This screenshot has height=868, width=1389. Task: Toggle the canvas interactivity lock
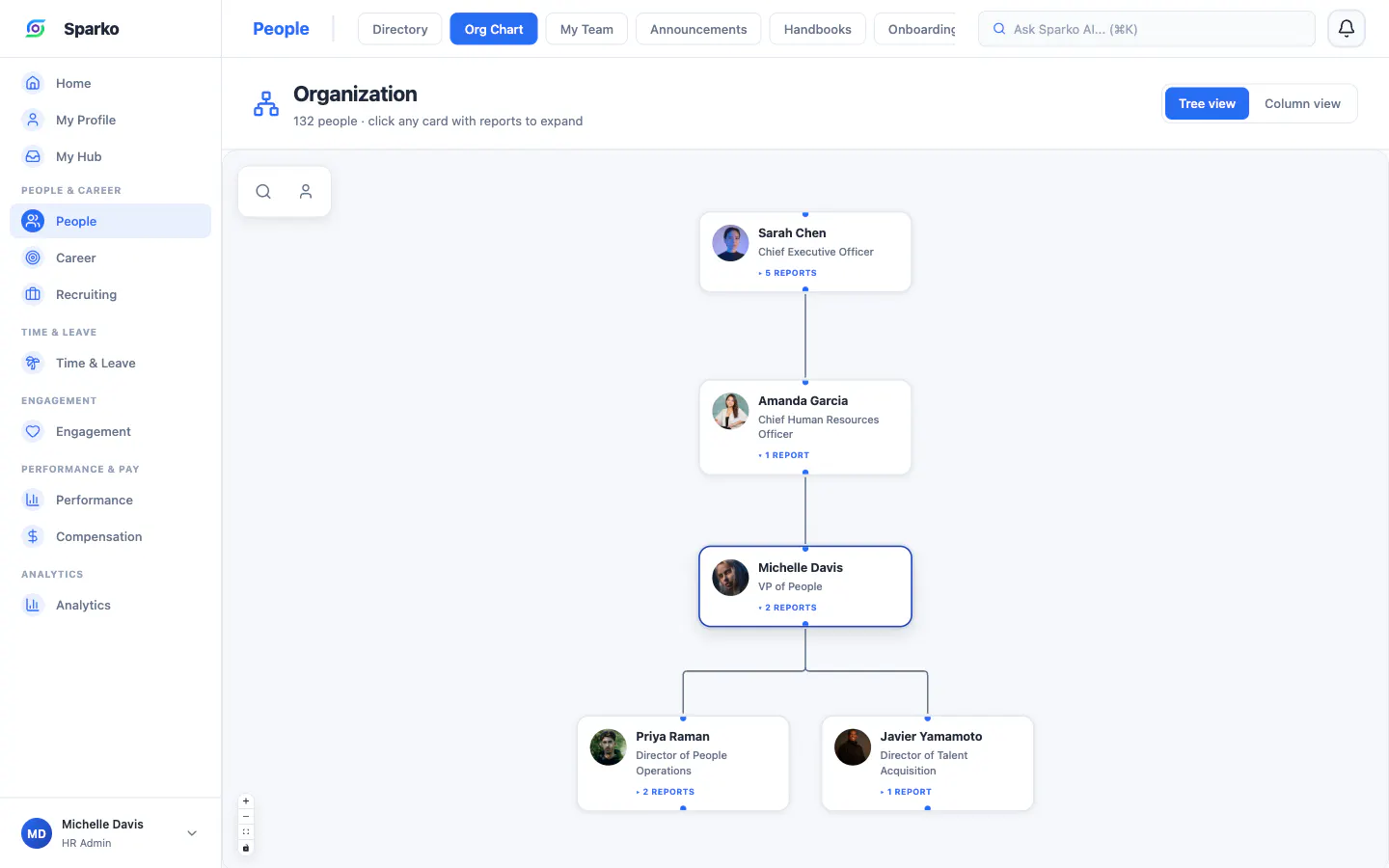[246, 848]
